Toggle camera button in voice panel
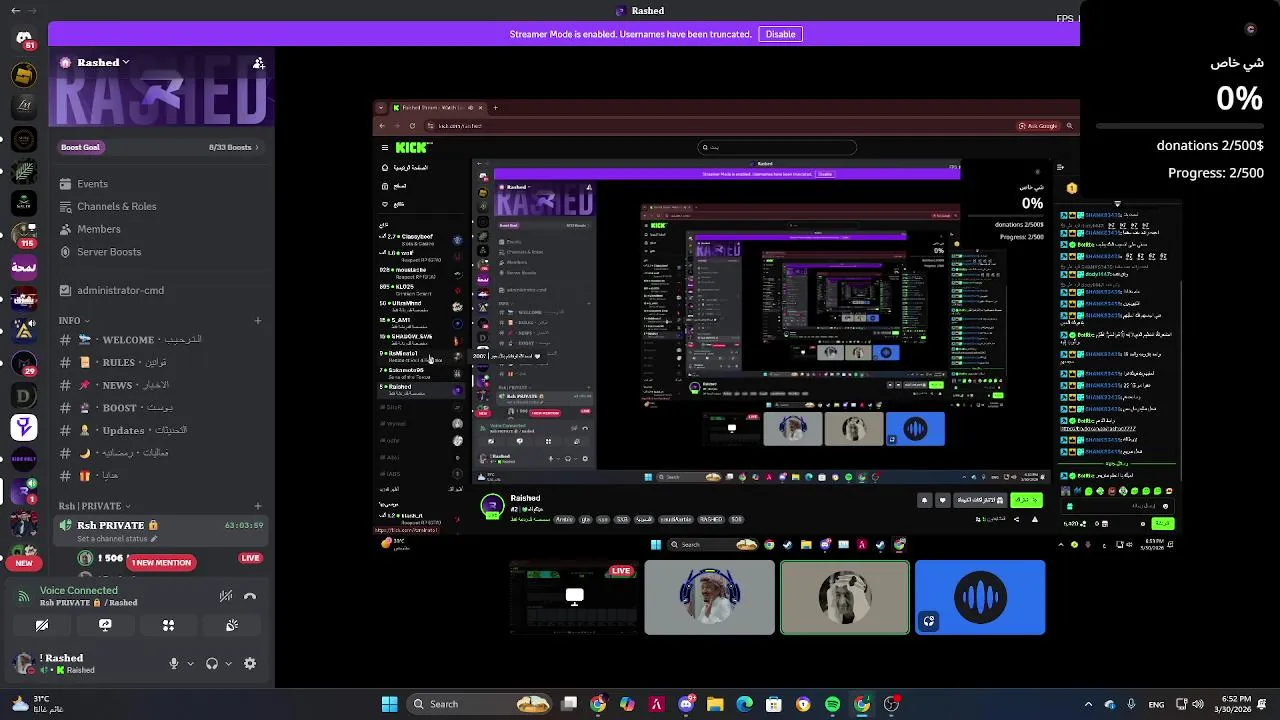The width and height of the screenshot is (1280, 720). pos(42,625)
